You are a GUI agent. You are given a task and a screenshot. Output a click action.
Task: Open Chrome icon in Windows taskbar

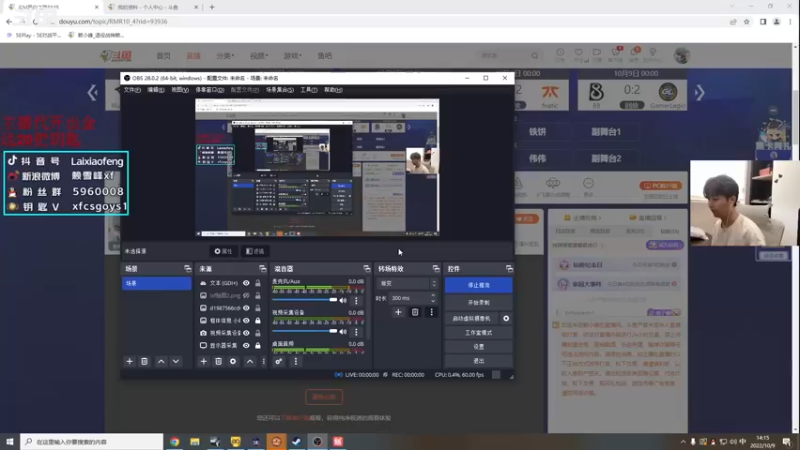(174, 442)
